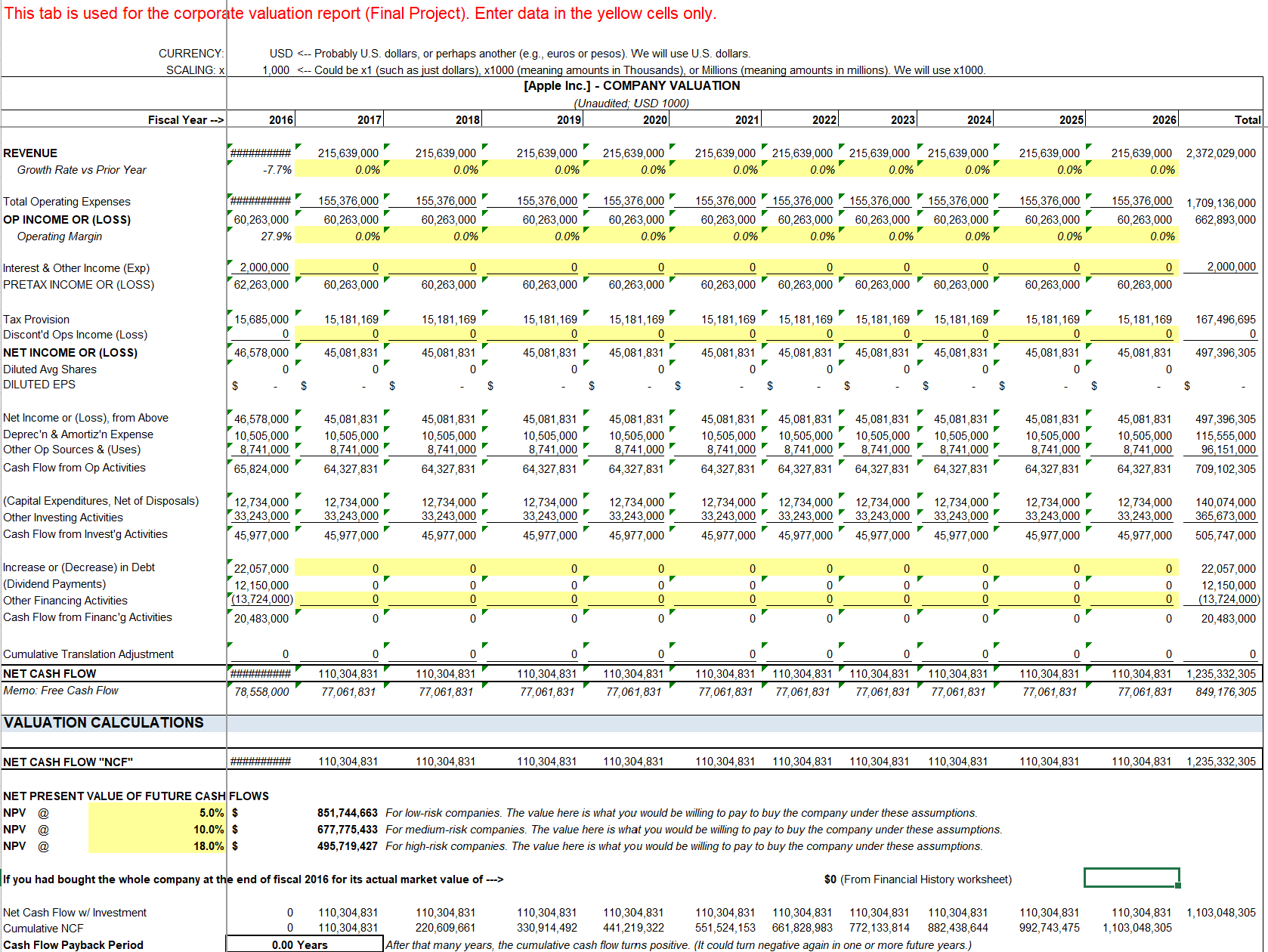Image resolution: width=1268 pixels, height=952 pixels.
Task: Select 2020 Discont'd Ops Income yellow cell
Action: point(626,334)
